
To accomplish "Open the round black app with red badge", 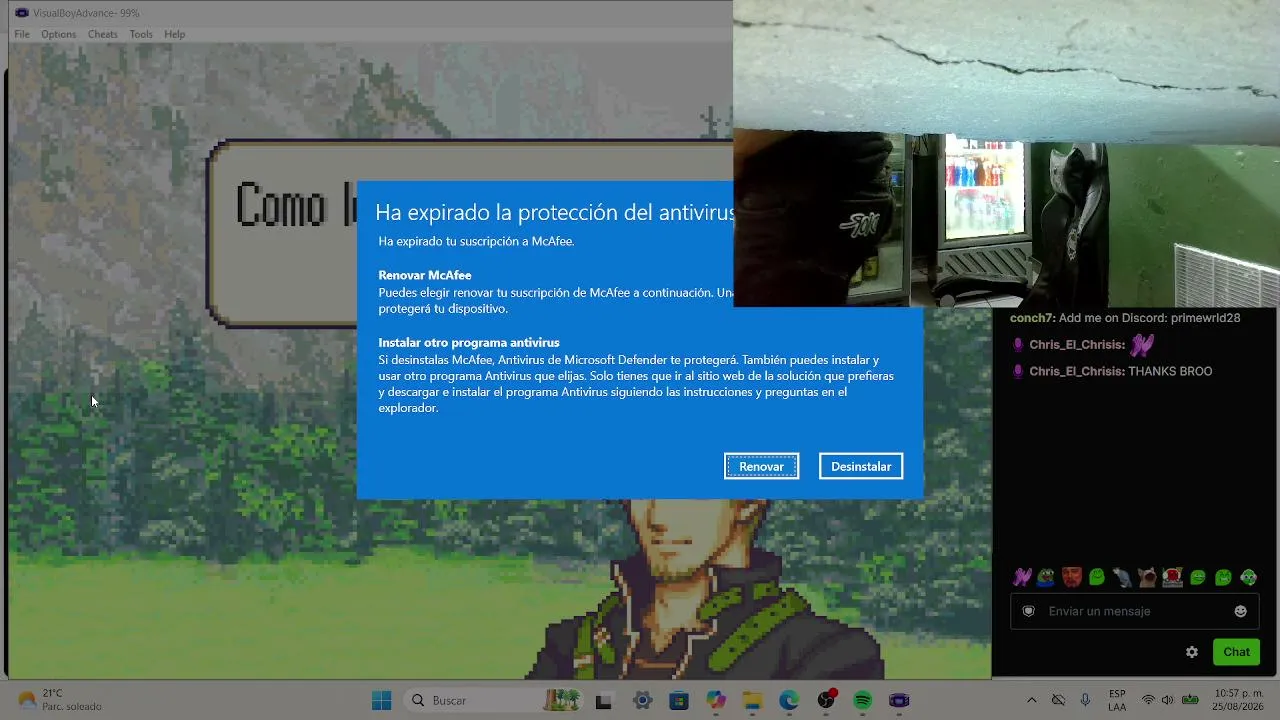I will coord(826,699).
